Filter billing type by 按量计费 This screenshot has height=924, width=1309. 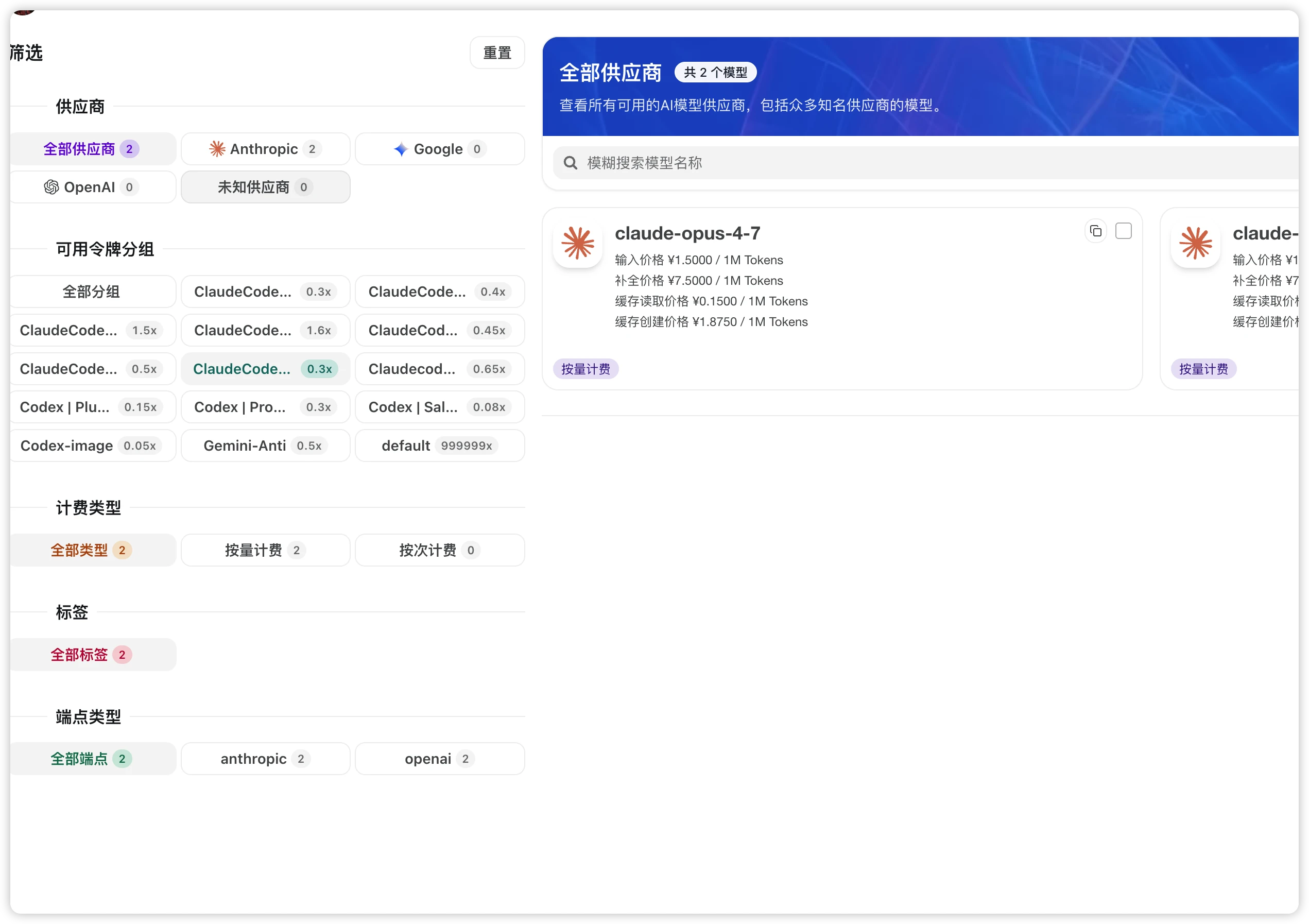tap(266, 550)
